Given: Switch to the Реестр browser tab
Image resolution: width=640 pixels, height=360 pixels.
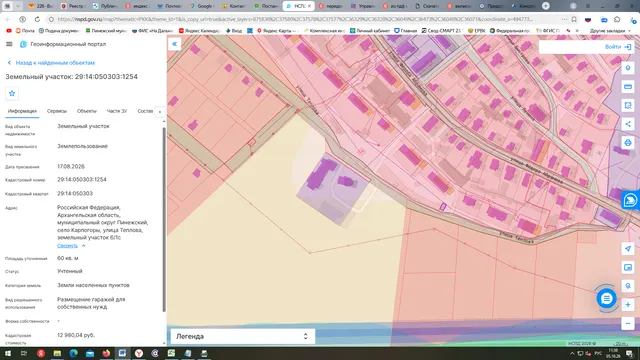Looking at the screenshot, I should click(73, 6).
